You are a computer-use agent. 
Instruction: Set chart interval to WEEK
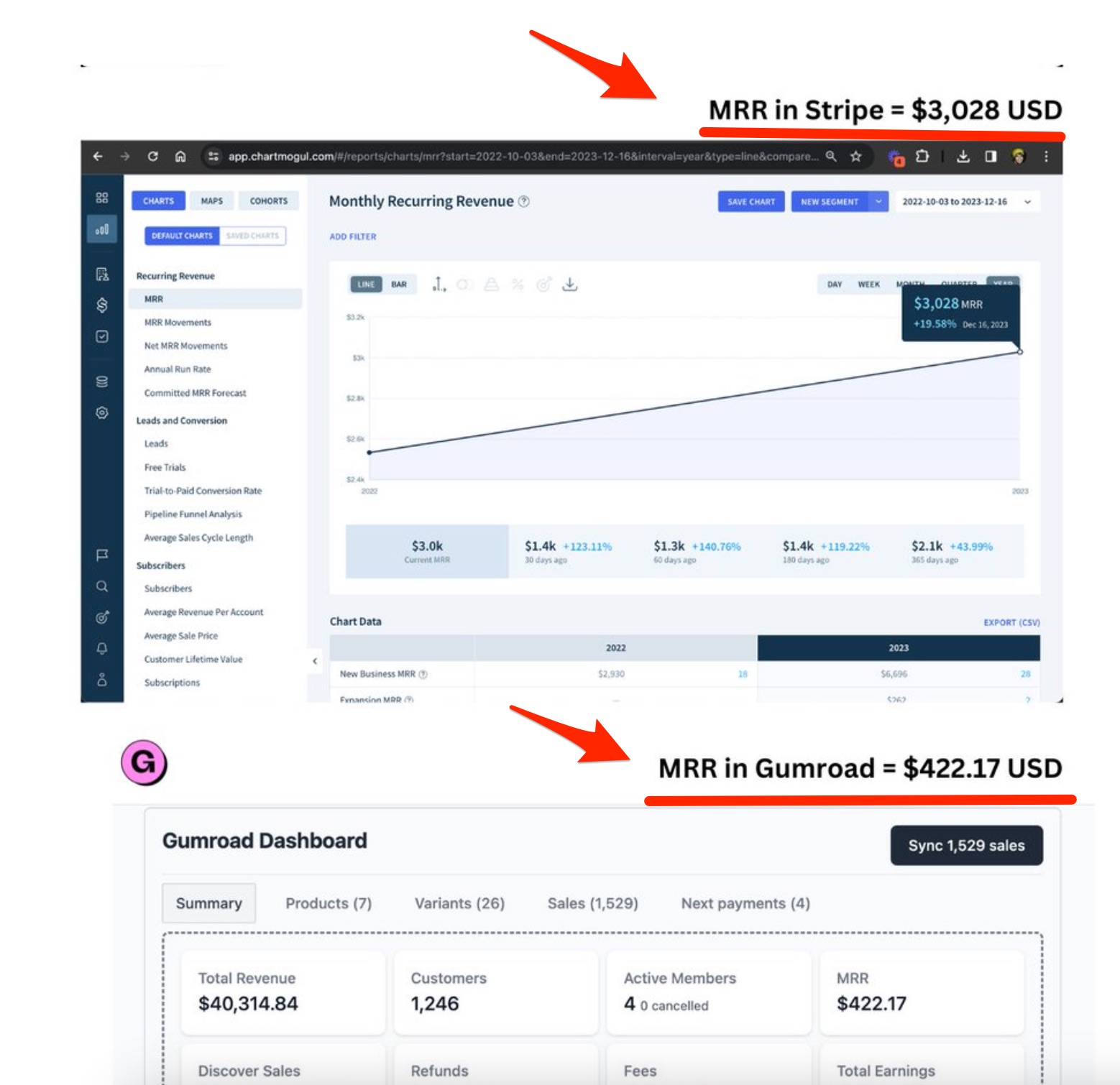point(868,285)
